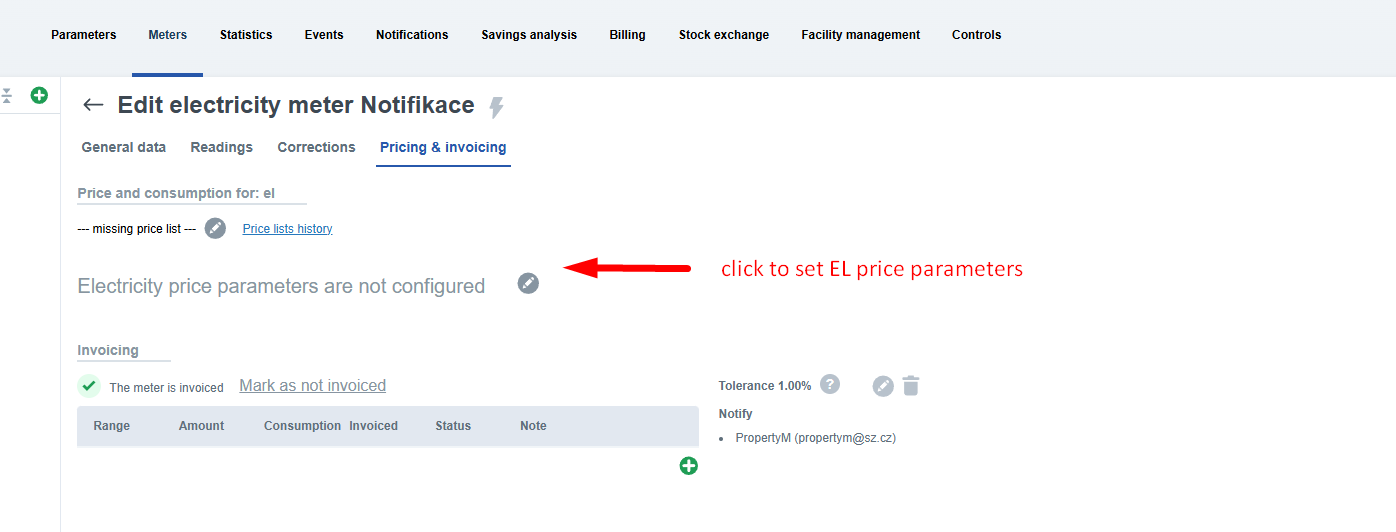The image size is (1396, 532).
Task: Navigate to Billing in top menu
Action: [x=627, y=35]
